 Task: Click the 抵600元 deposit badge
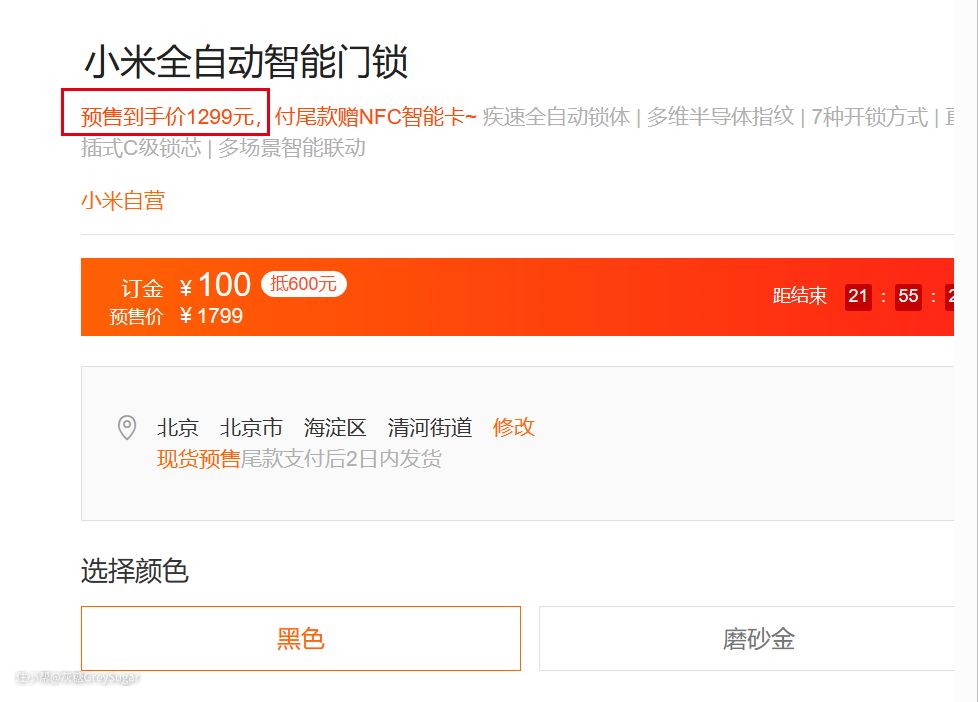point(304,284)
